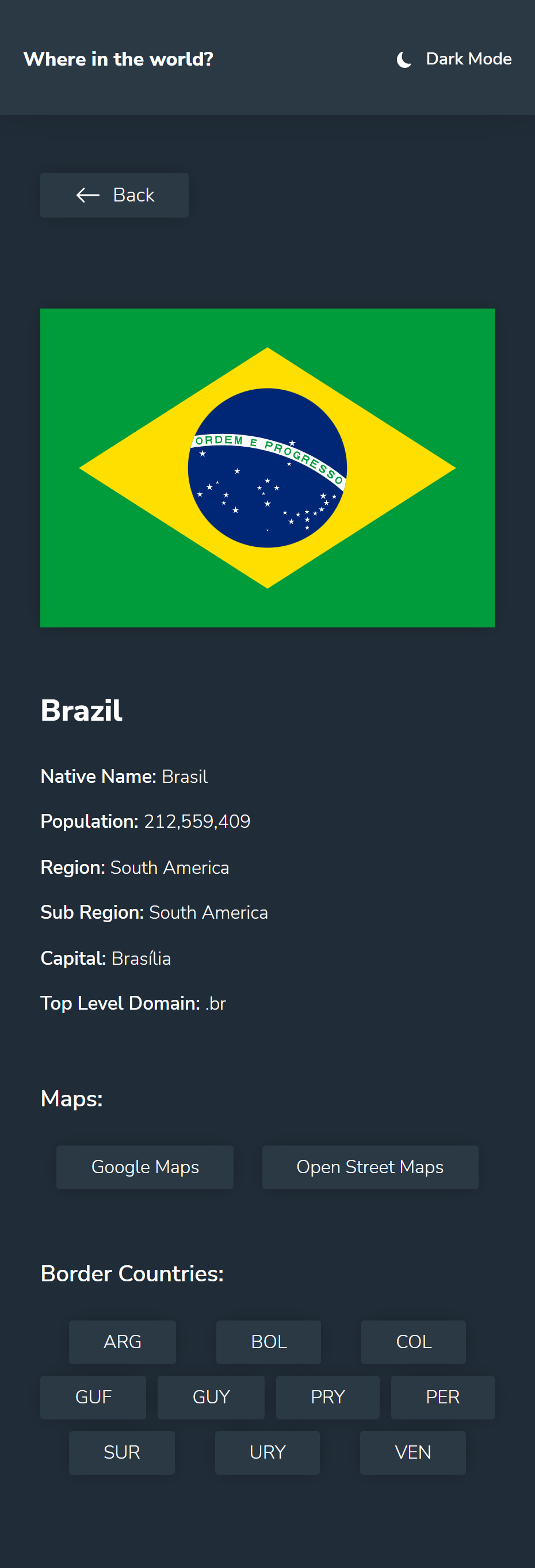The height and width of the screenshot is (1568, 535).
Task: Click the Back button
Action: 114,195
